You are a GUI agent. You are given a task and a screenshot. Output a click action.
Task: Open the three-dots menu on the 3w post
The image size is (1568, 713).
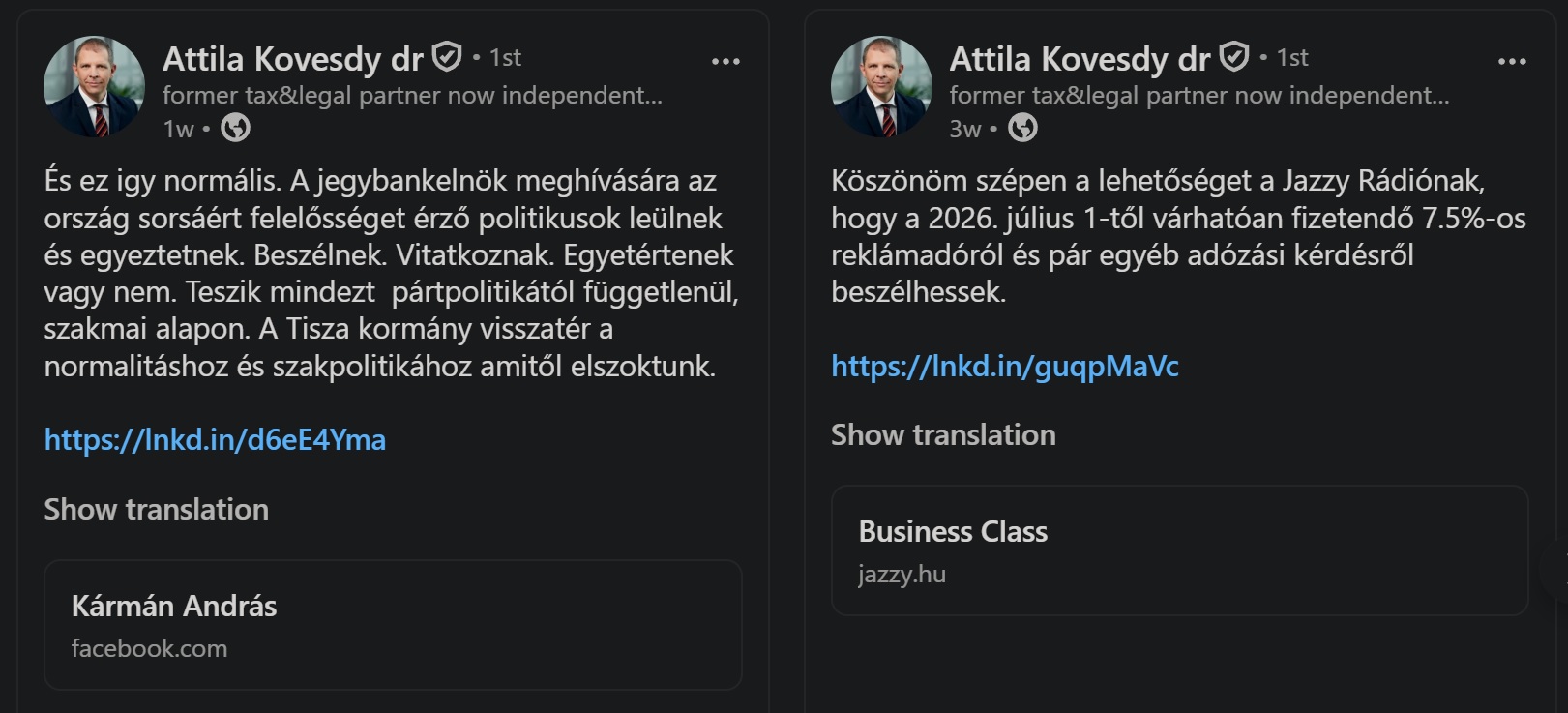tap(1512, 61)
